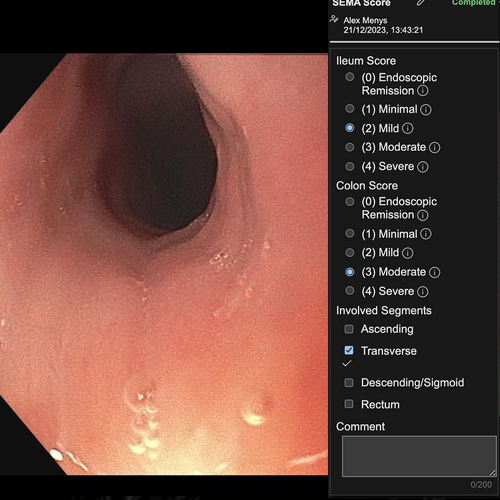The image size is (500, 500).
Task: Open info icon for Colon Minimal
Action: tap(426, 234)
